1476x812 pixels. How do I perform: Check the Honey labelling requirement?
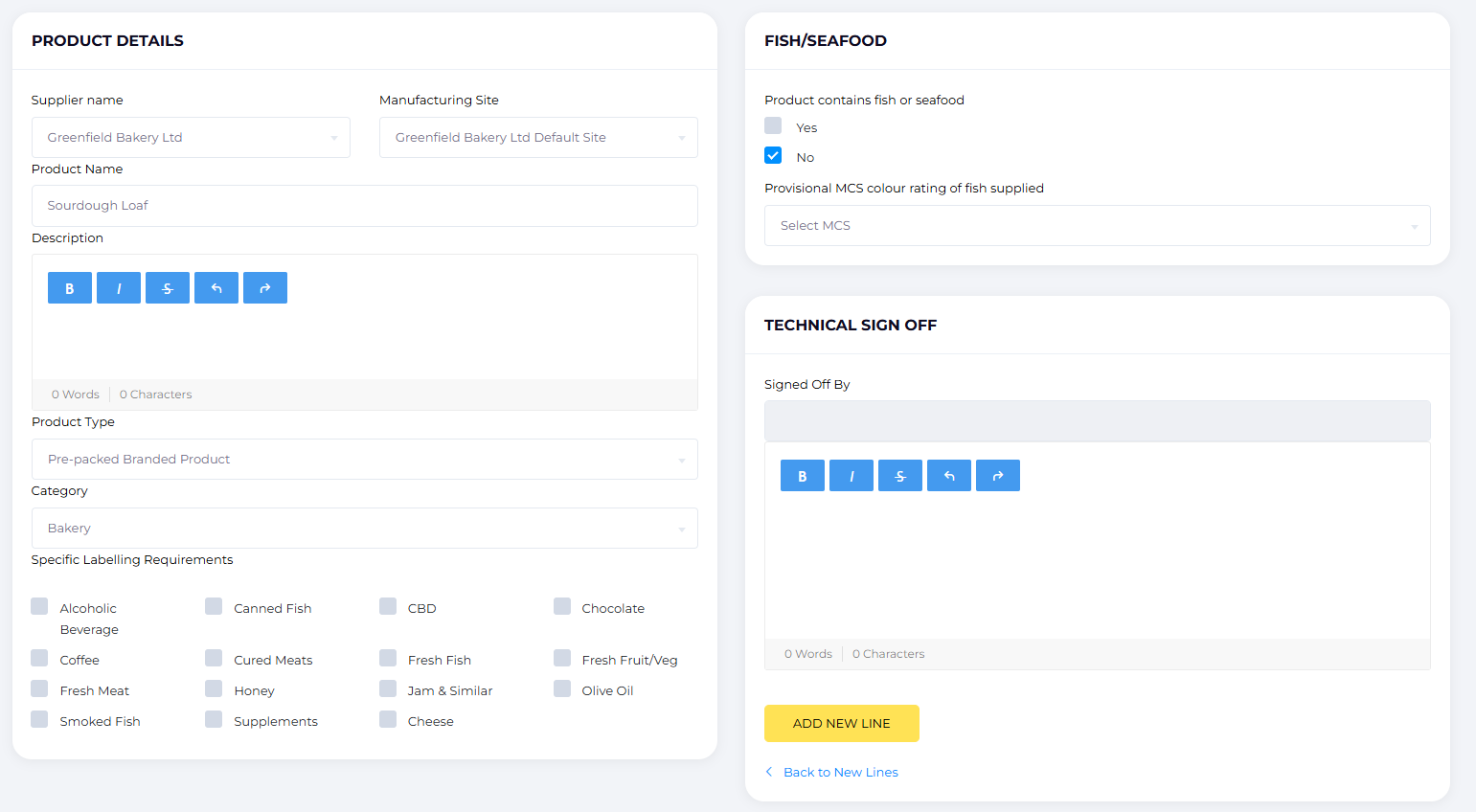[214, 689]
